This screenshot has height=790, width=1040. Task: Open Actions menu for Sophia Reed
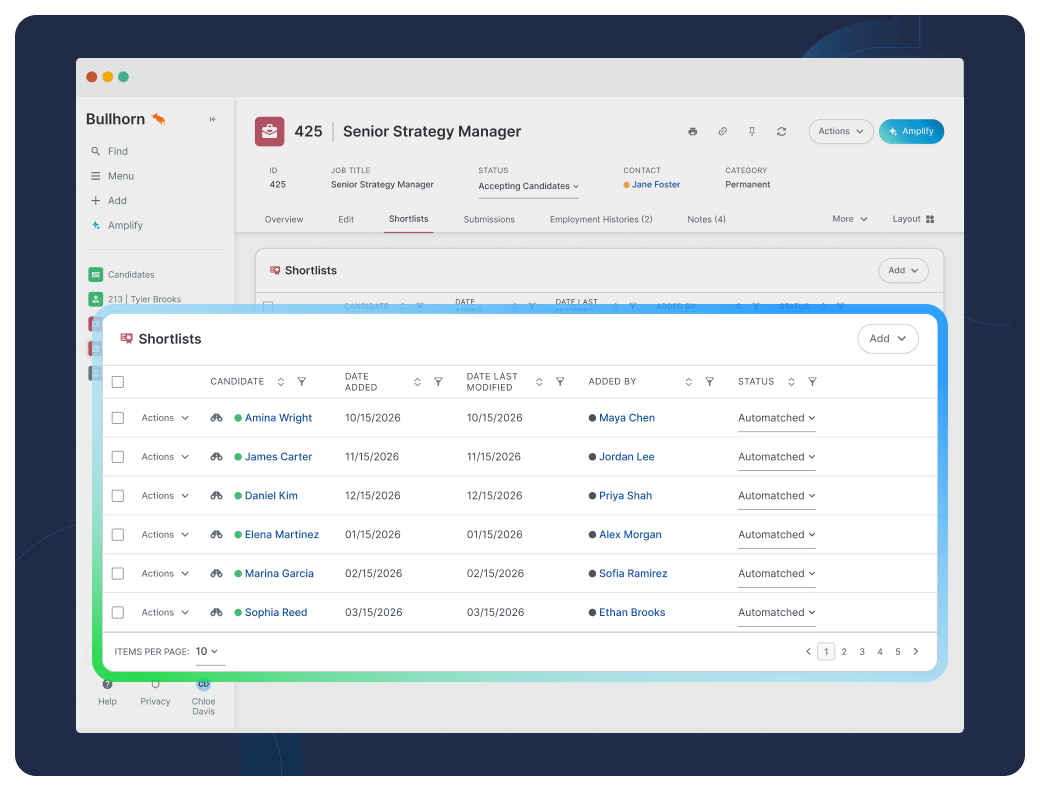click(165, 613)
